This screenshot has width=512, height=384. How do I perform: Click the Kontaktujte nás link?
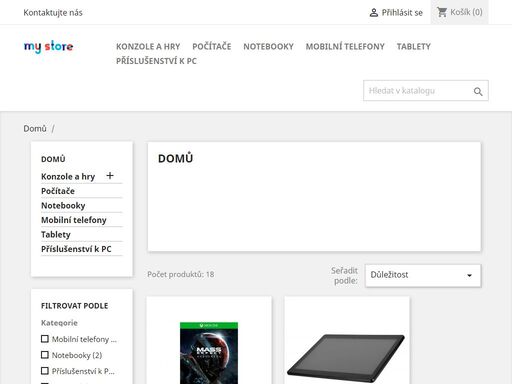pyautogui.click(x=53, y=13)
